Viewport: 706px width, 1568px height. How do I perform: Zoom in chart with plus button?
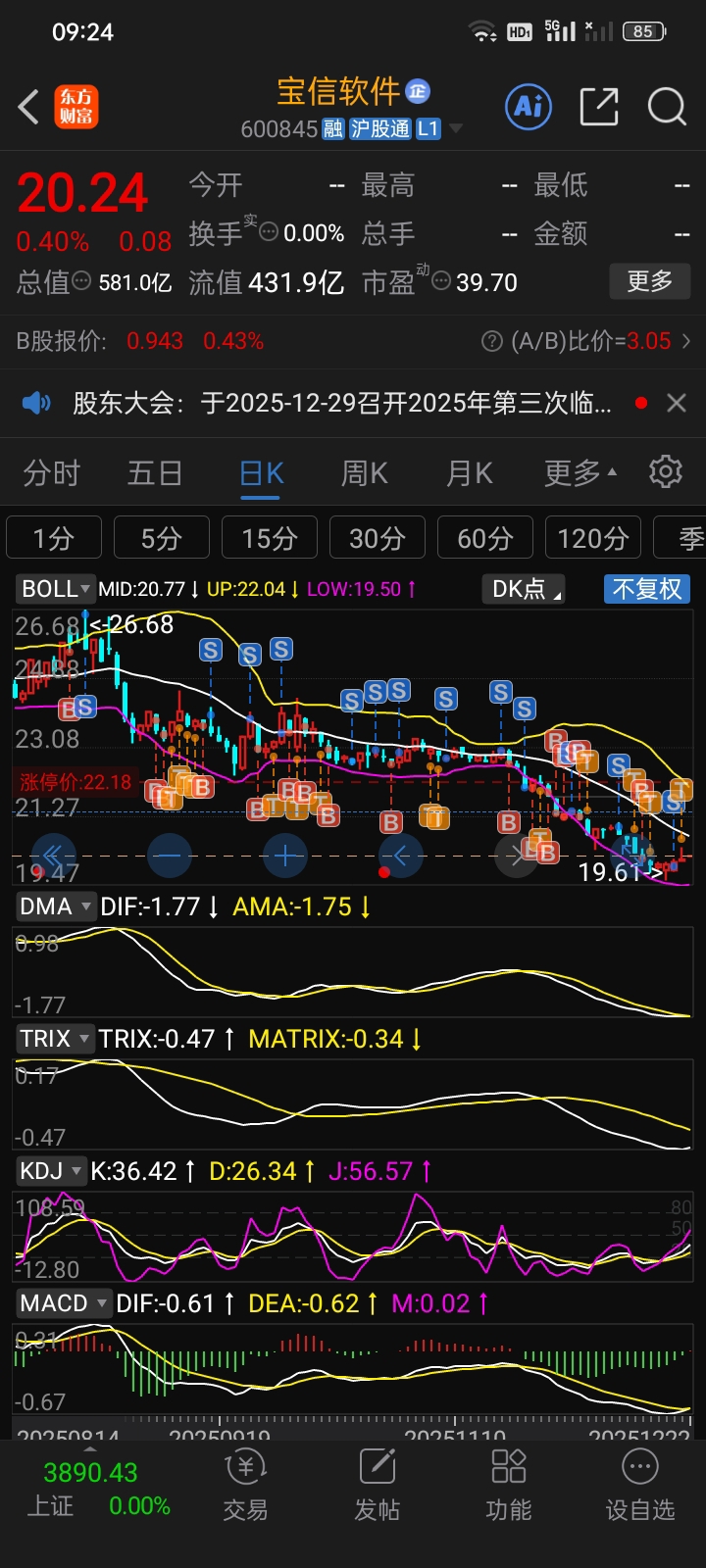285,856
